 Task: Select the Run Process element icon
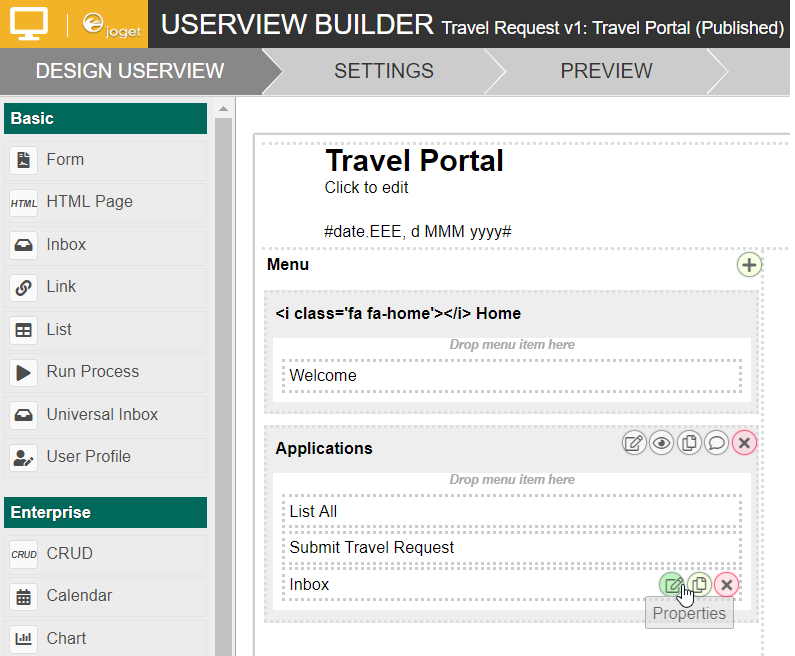click(x=23, y=373)
